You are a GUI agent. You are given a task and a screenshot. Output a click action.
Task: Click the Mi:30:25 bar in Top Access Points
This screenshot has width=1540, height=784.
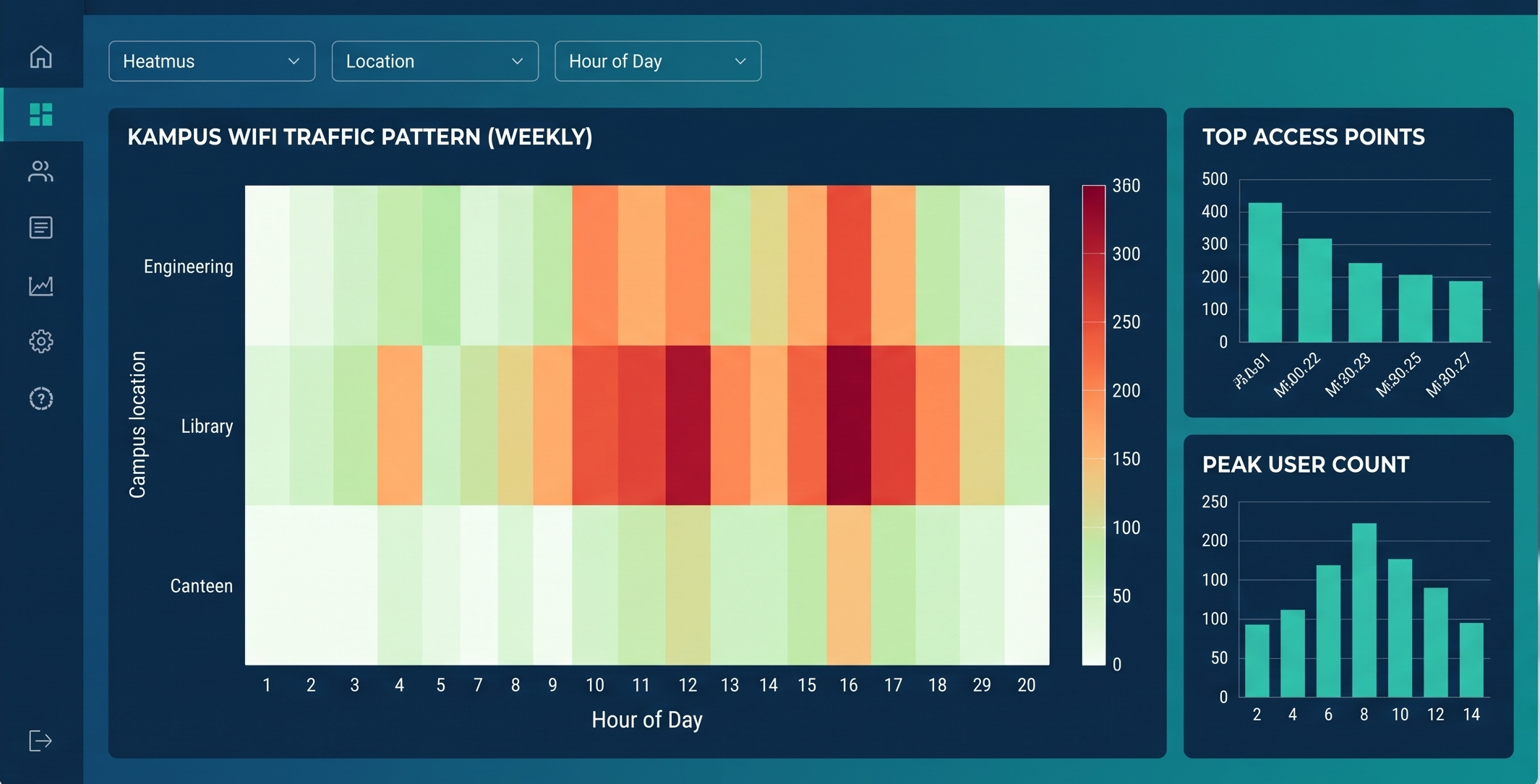pyautogui.click(x=1416, y=309)
